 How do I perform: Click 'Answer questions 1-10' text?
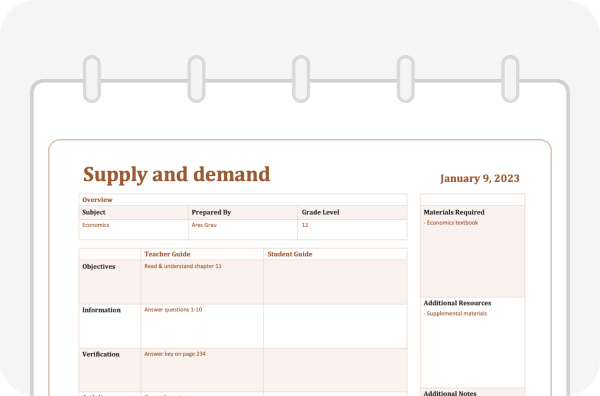click(x=173, y=310)
